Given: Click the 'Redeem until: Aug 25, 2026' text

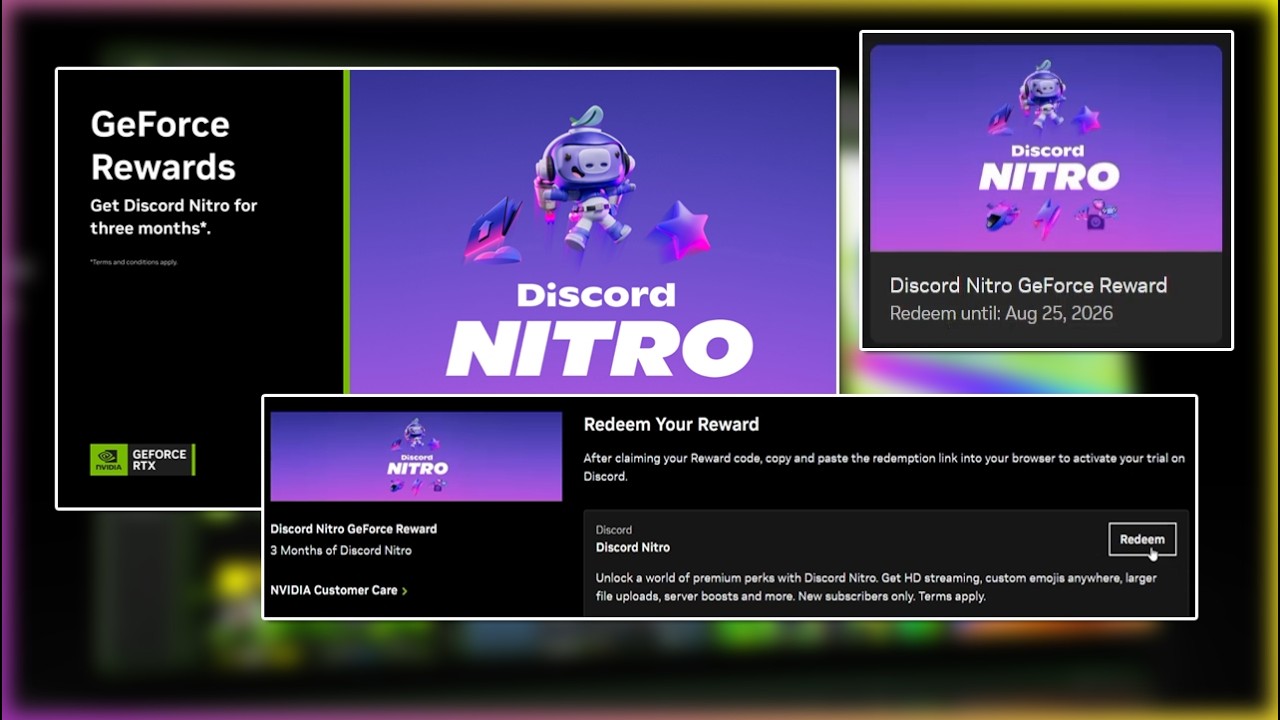Looking at the screenshot, I should [1001, 313].
